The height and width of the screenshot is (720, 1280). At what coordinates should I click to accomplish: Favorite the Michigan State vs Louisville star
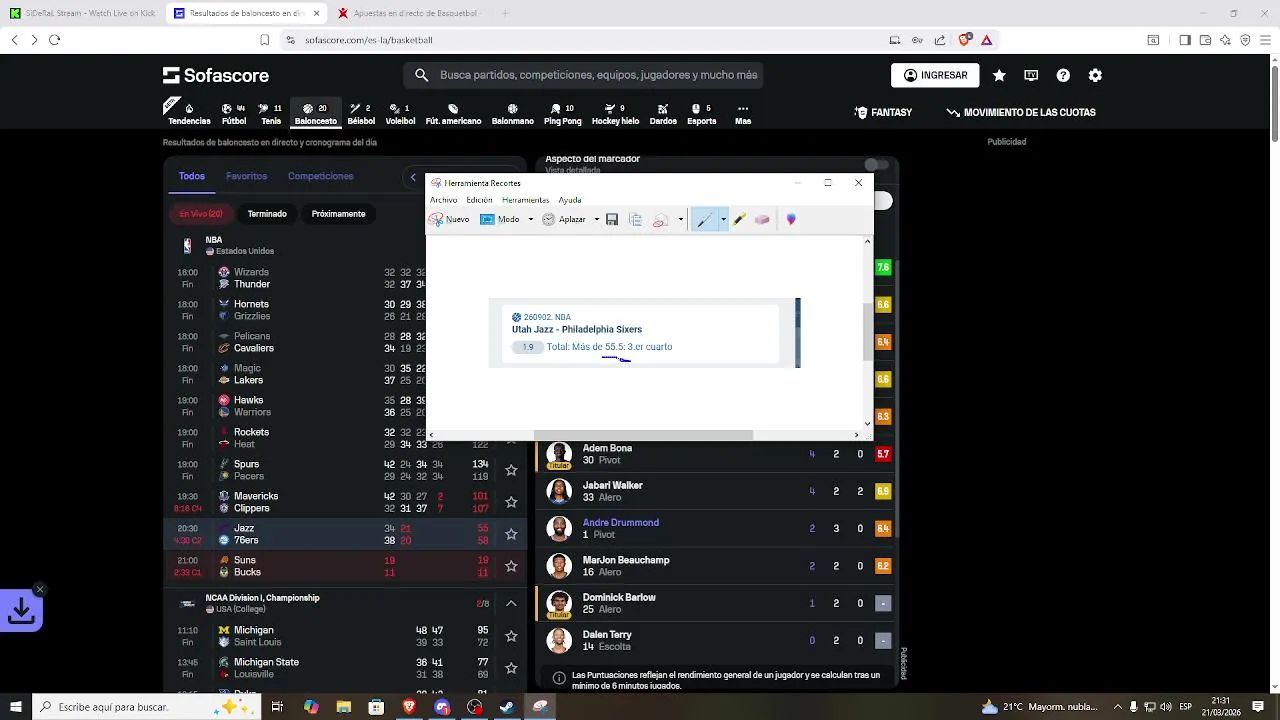(511, 668)
